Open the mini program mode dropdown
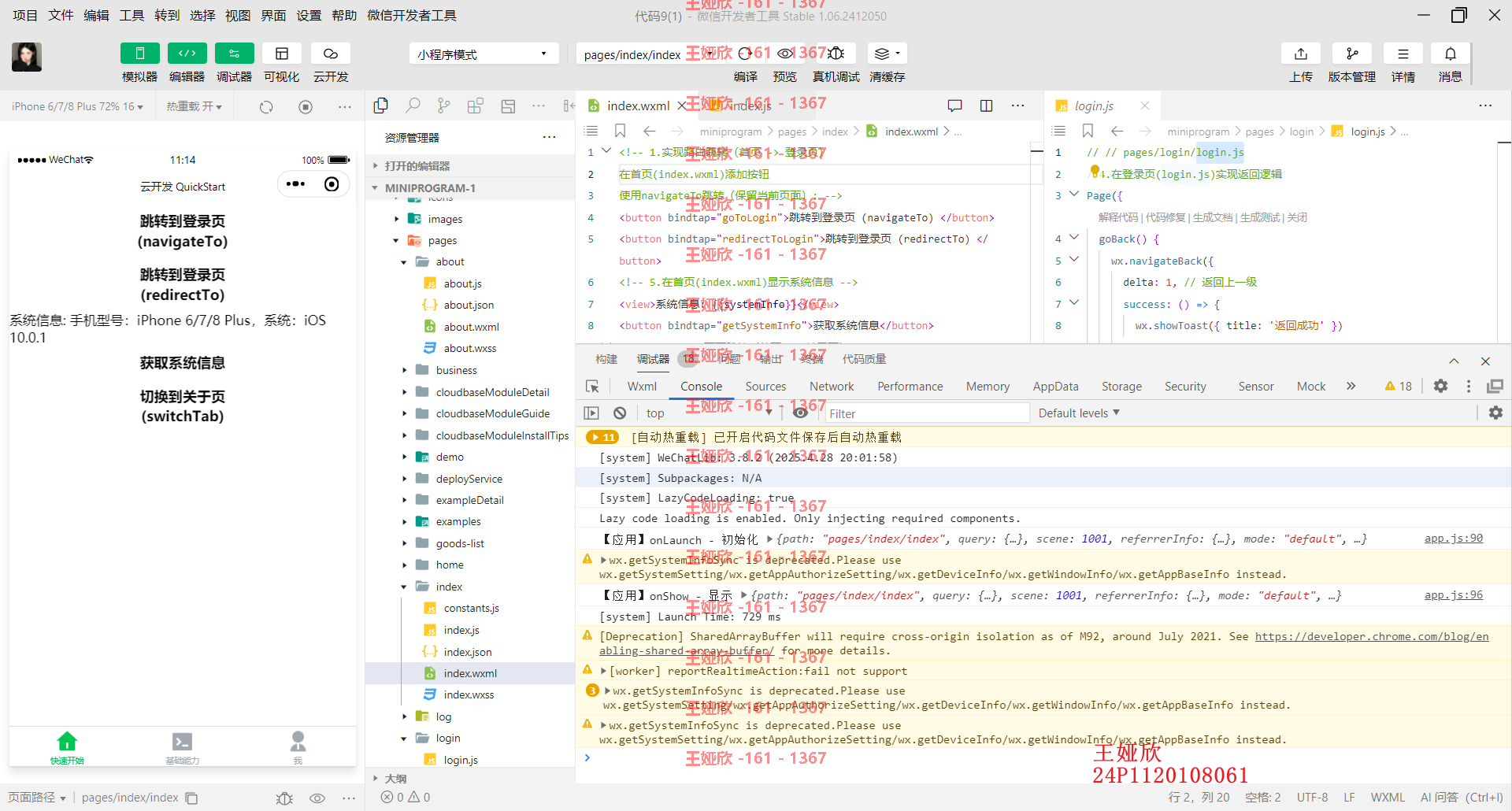1512x811 pixels. (484, 54)
